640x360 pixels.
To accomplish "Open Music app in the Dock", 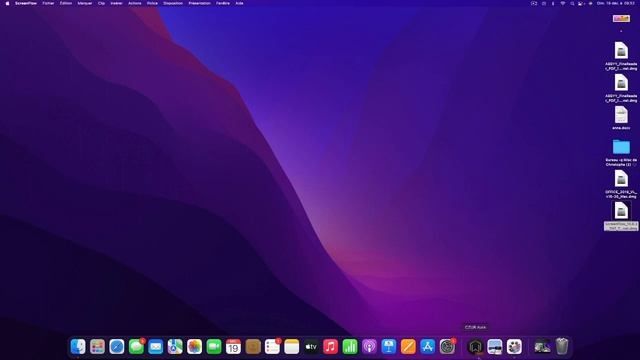I will (331, 347).
